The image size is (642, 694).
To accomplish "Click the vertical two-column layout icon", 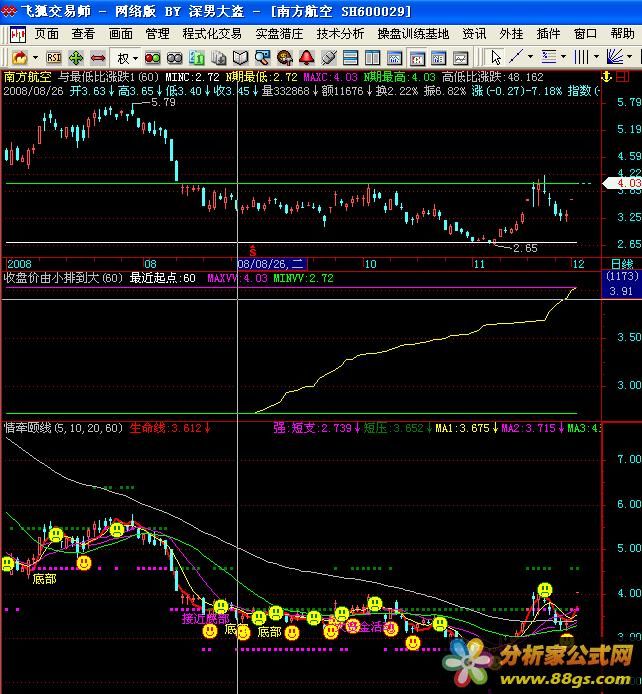I will tap(373, 58).
